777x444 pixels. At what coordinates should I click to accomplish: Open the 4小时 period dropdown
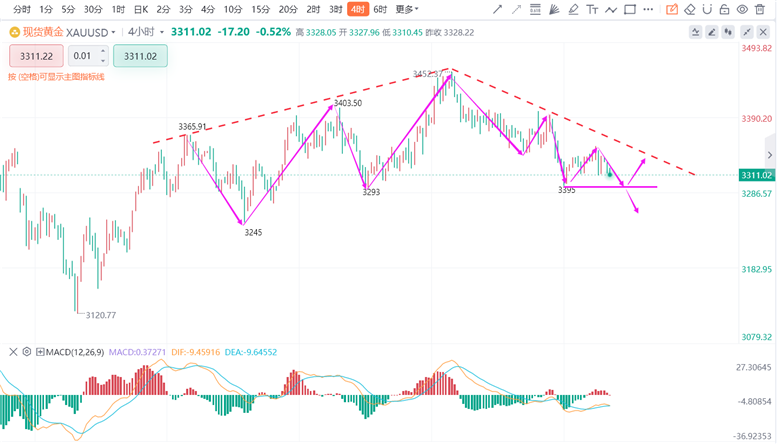coord(146,32)
